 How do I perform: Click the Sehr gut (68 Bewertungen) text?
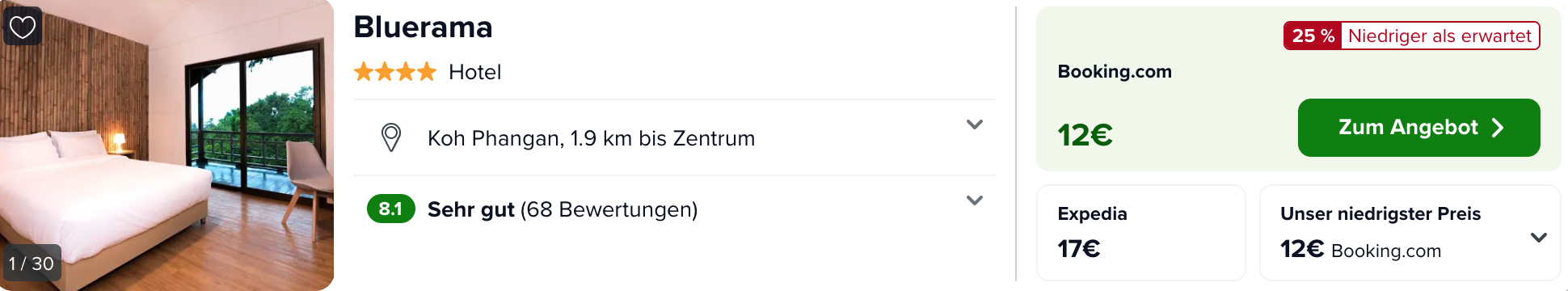coord(563,209)
